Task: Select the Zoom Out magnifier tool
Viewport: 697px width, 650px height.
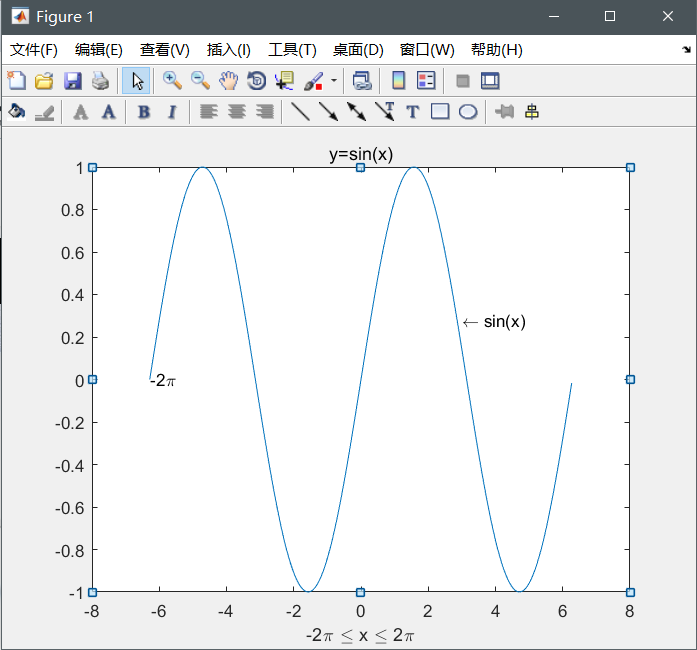Action: point(200,81)
